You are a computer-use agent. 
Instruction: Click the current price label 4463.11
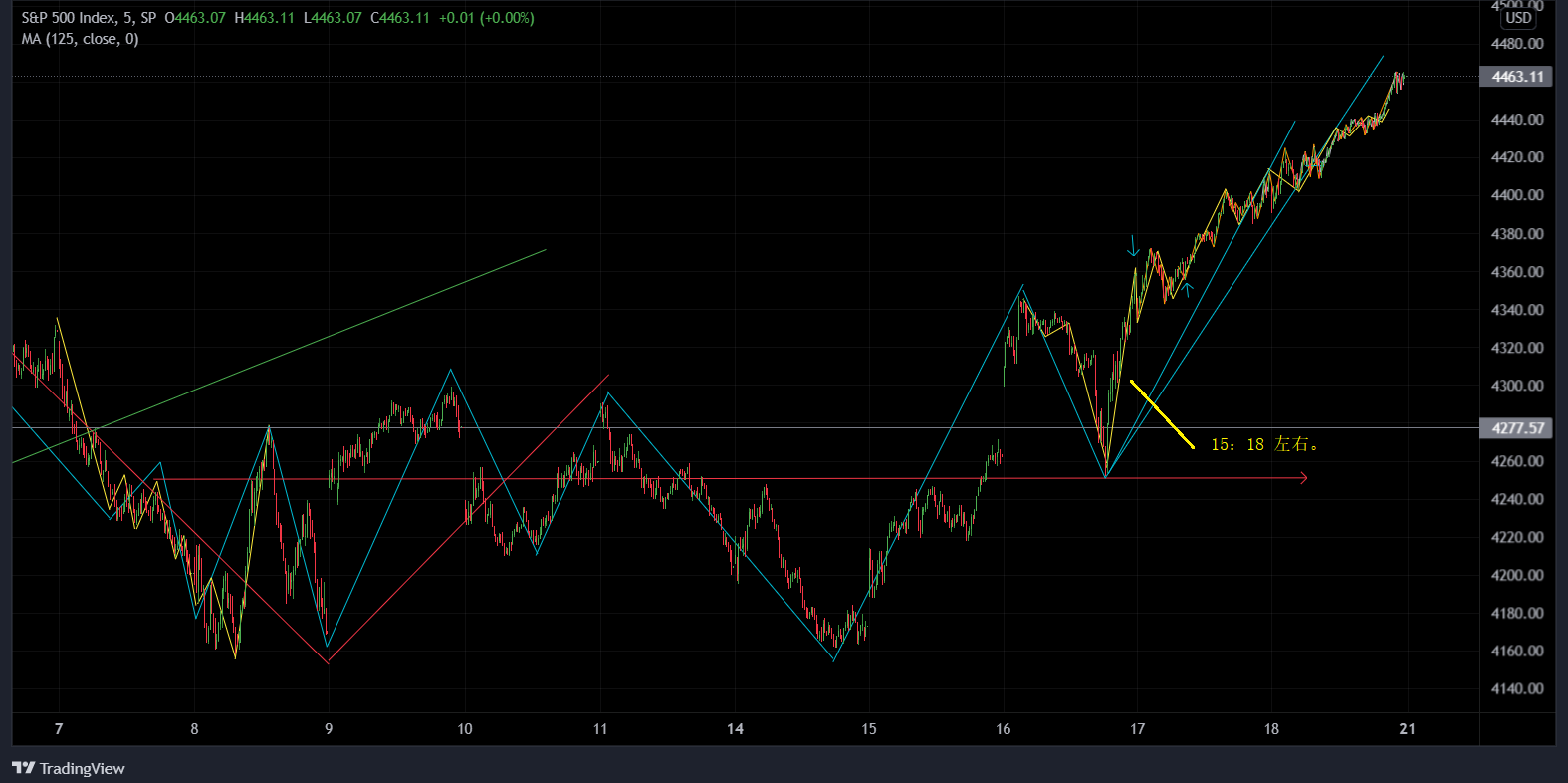pos(1516,77)
